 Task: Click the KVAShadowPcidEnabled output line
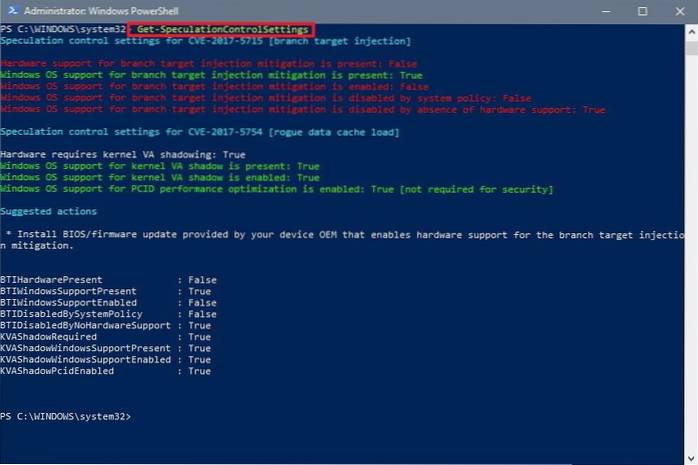106,371
